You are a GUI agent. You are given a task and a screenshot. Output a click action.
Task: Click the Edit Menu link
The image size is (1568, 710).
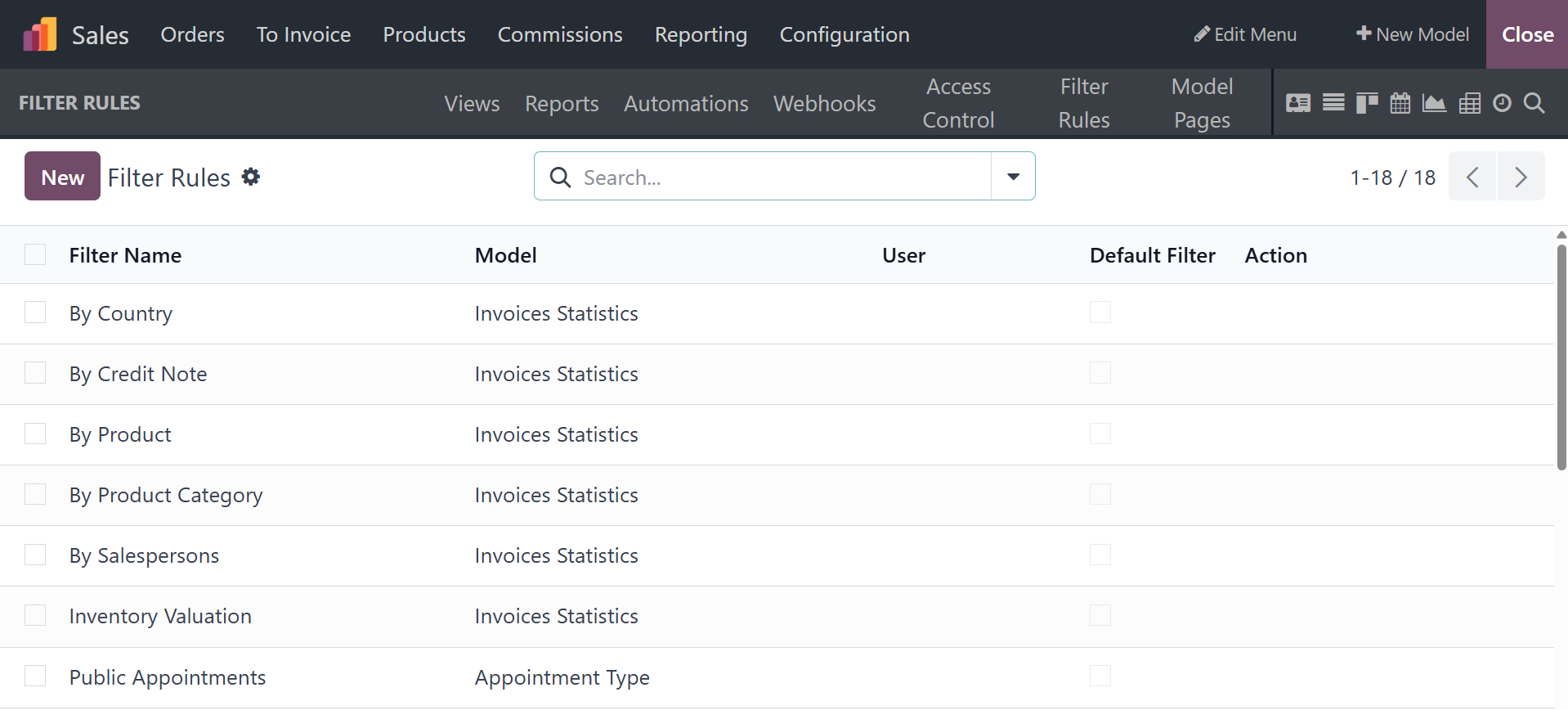click(1245, 34)
